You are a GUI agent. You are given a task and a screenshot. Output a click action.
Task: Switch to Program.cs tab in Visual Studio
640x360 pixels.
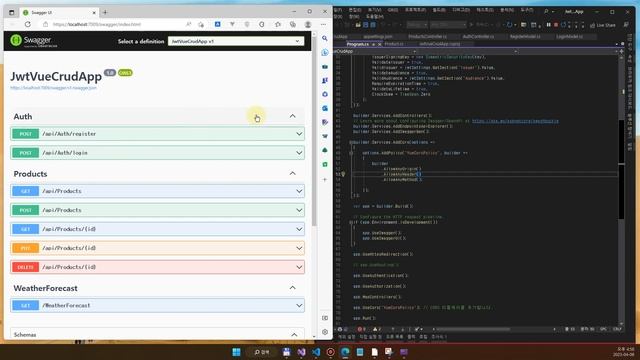pyautogui.click(x=358, y=44)
